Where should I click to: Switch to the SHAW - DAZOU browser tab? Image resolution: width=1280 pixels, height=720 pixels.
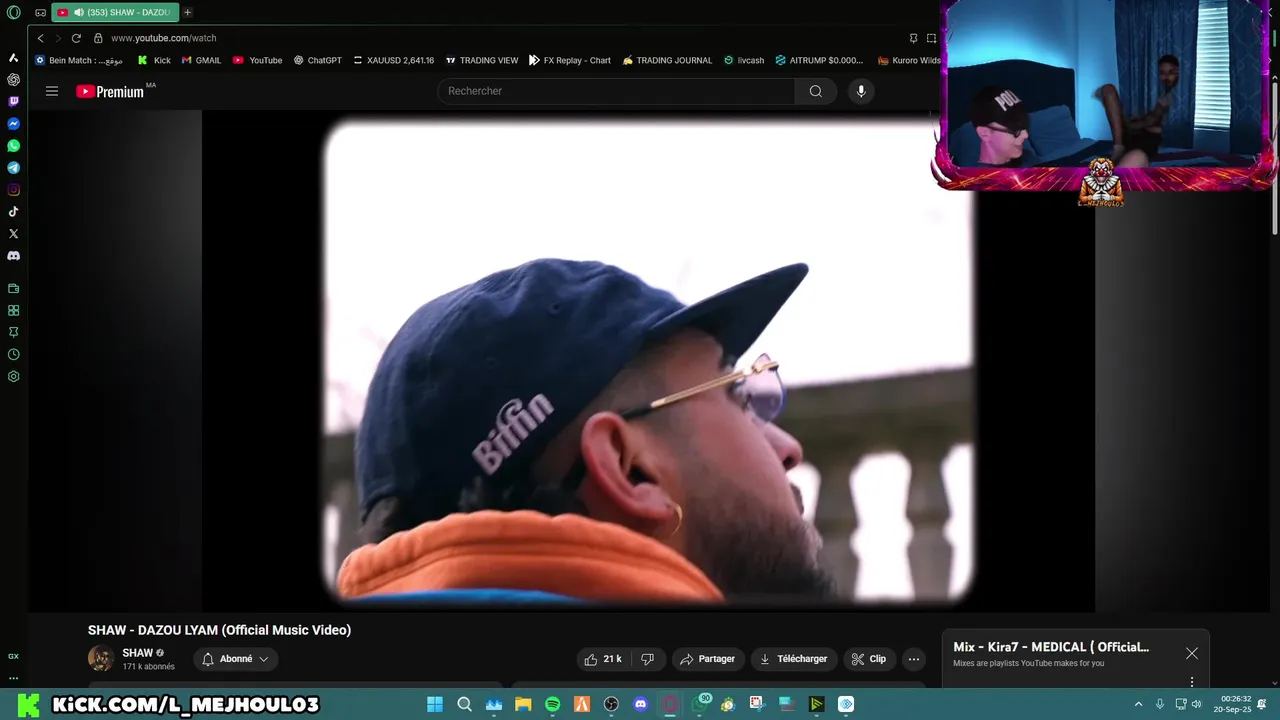tap(114, 13)
